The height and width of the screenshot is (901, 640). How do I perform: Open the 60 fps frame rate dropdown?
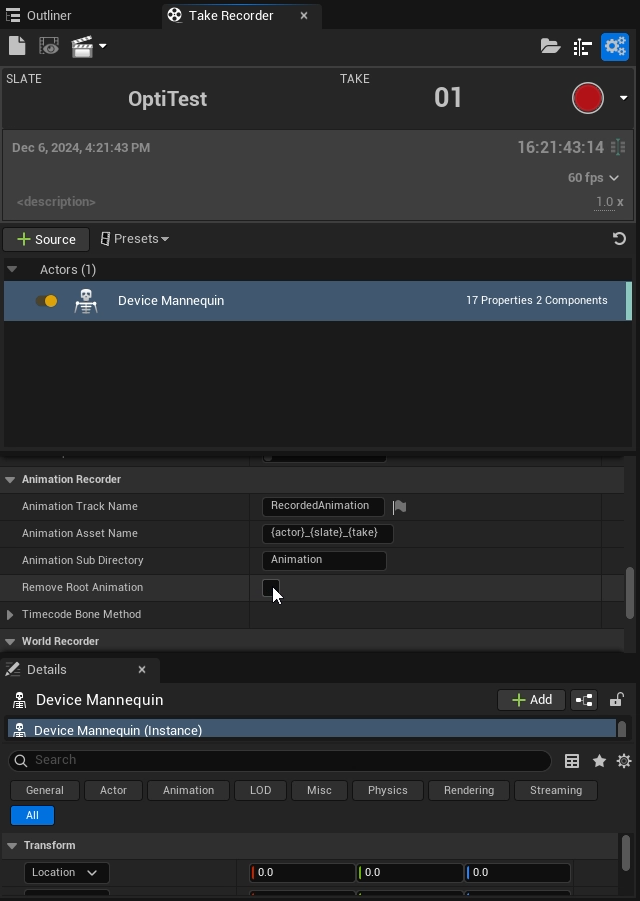pos(593,177)
